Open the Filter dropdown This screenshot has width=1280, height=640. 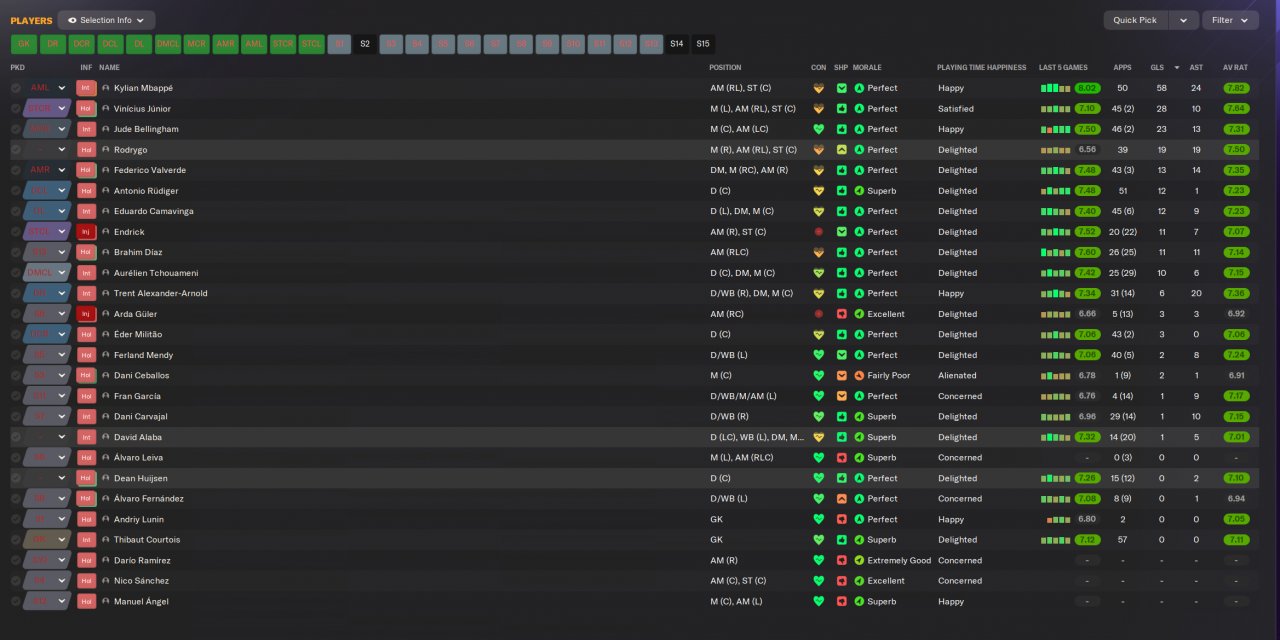(1230, 20)
